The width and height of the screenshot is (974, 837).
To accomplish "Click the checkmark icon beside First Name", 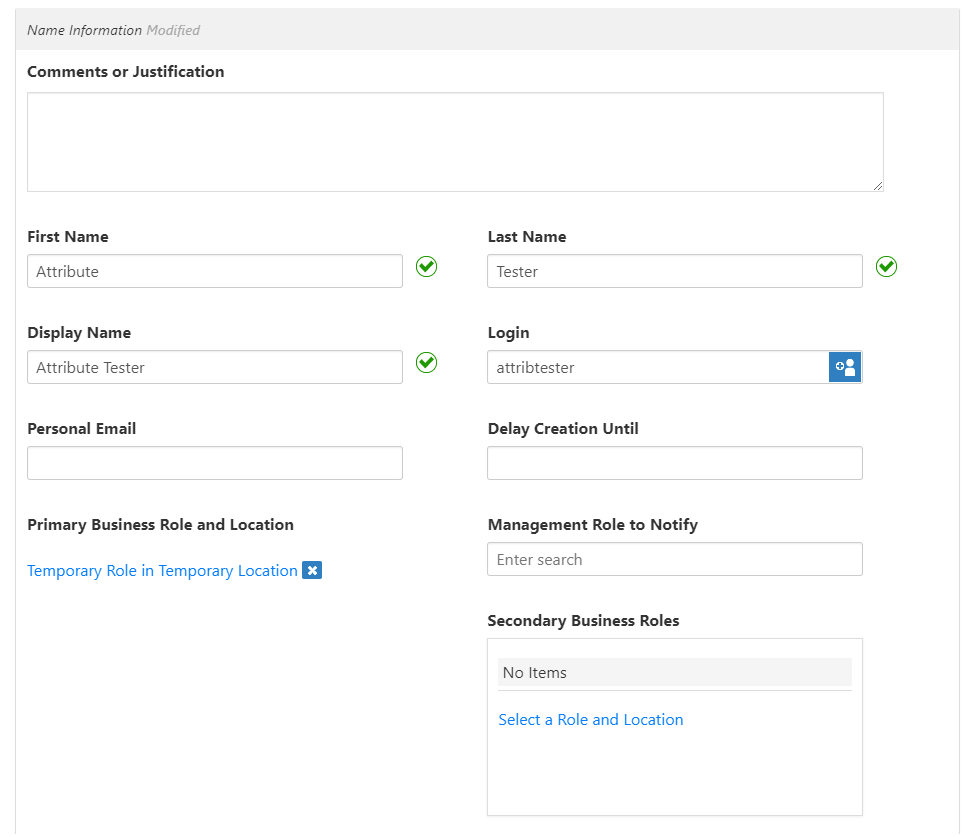I will 426,267.
